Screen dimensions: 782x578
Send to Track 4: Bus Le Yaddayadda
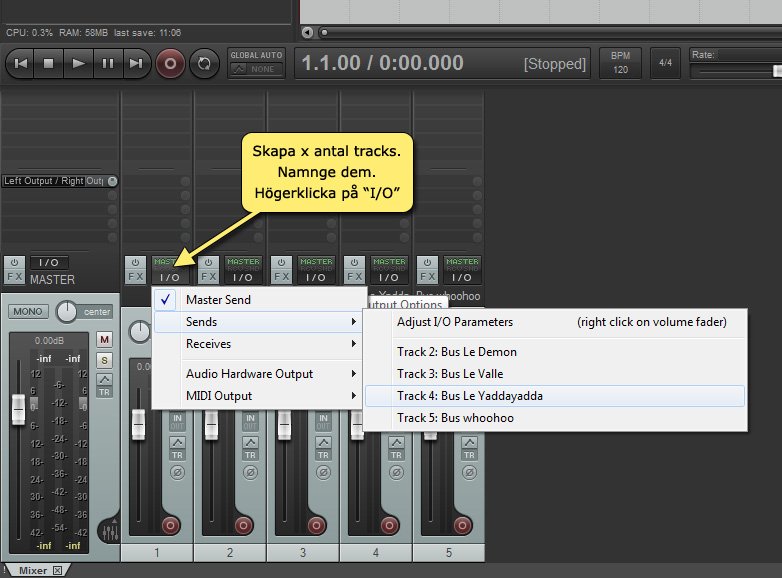pos(555,395)
